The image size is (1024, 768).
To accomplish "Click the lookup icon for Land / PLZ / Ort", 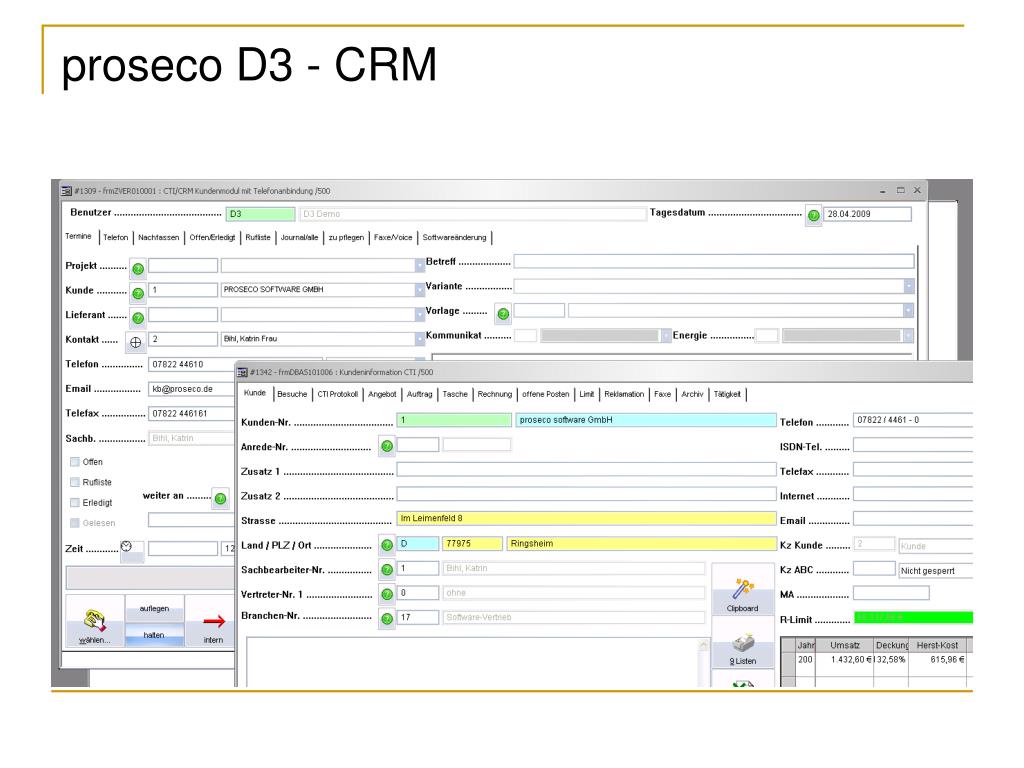I will click(x=387, y=545).
